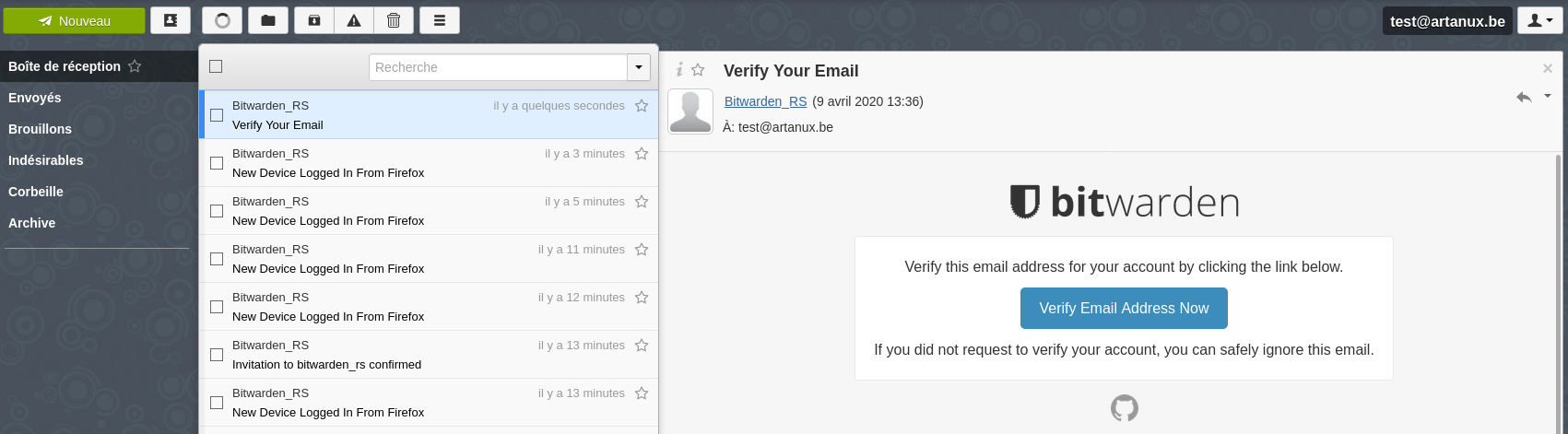Open the account user menu dropdown
The width and height of the screenshot is (1568, 434).
coord(1539,20)
